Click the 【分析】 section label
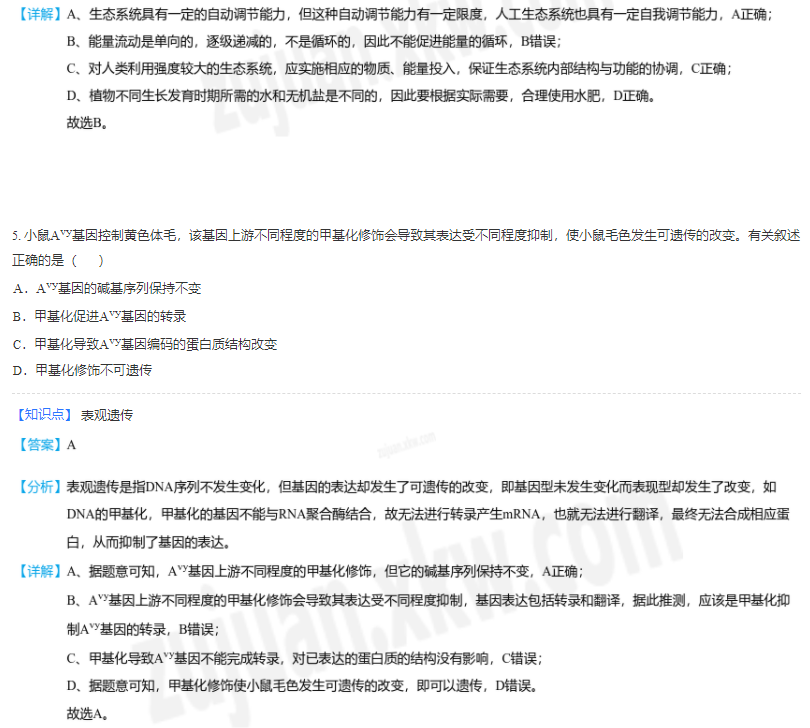Screen dimensions: 810x728 coord(40,487)
